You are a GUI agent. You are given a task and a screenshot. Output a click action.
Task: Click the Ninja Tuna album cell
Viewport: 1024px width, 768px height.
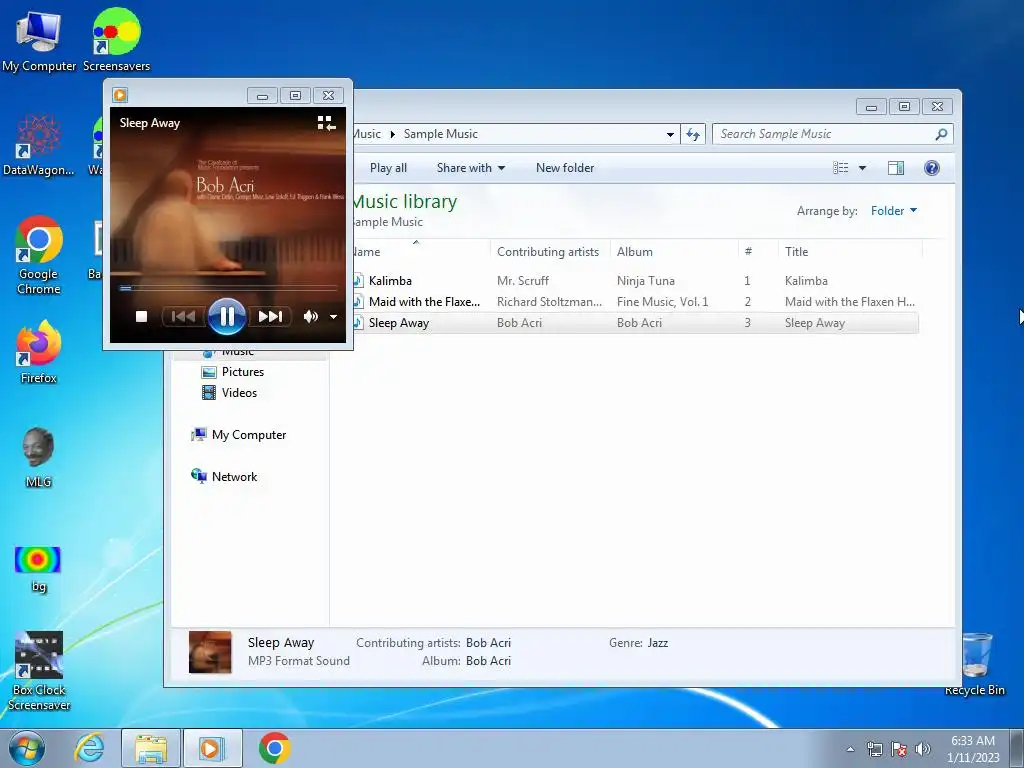pyautogui.click(x=645, y=281)
